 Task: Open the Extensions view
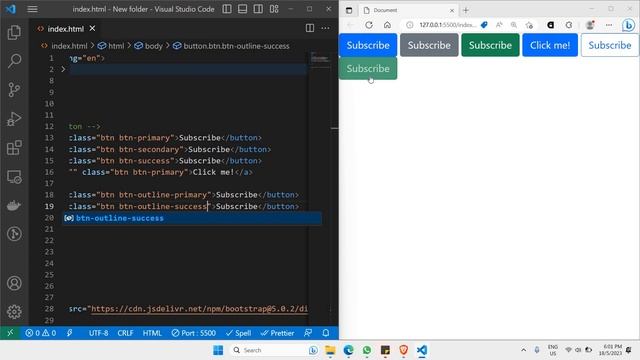coord(14,148)
